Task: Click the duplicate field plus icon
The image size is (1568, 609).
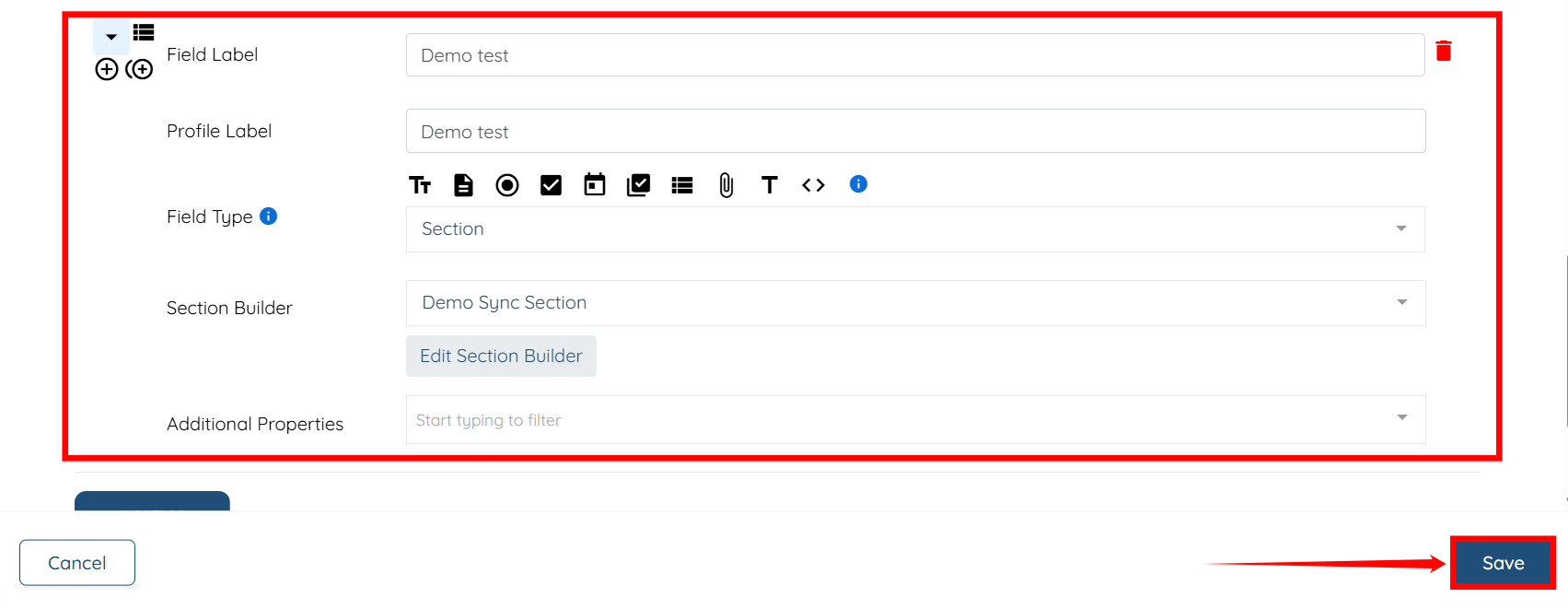Action: 139,69
